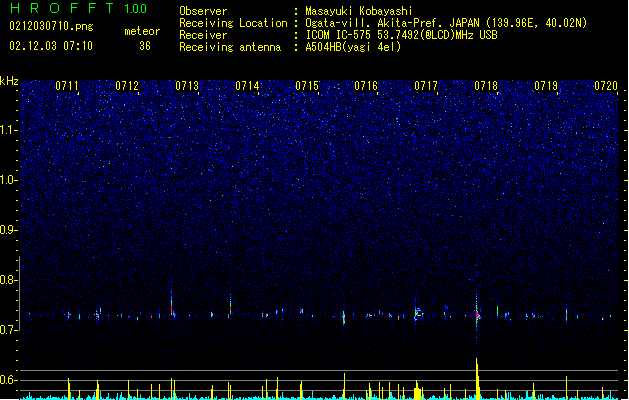Click the meteor echo spike below 0714
This screenshot has height=400, width=629.
pos(230,306)
